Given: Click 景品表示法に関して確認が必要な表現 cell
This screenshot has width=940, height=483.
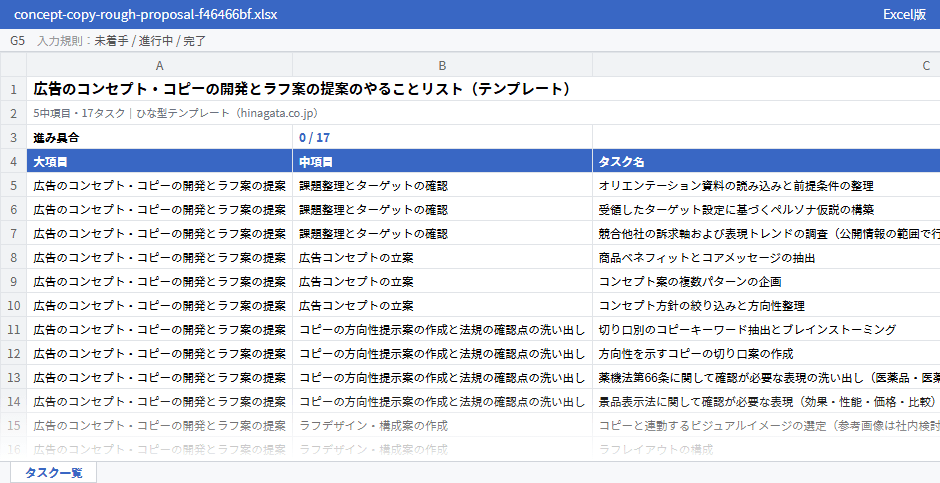Looking at the screenshot, I should click(766, 401).
